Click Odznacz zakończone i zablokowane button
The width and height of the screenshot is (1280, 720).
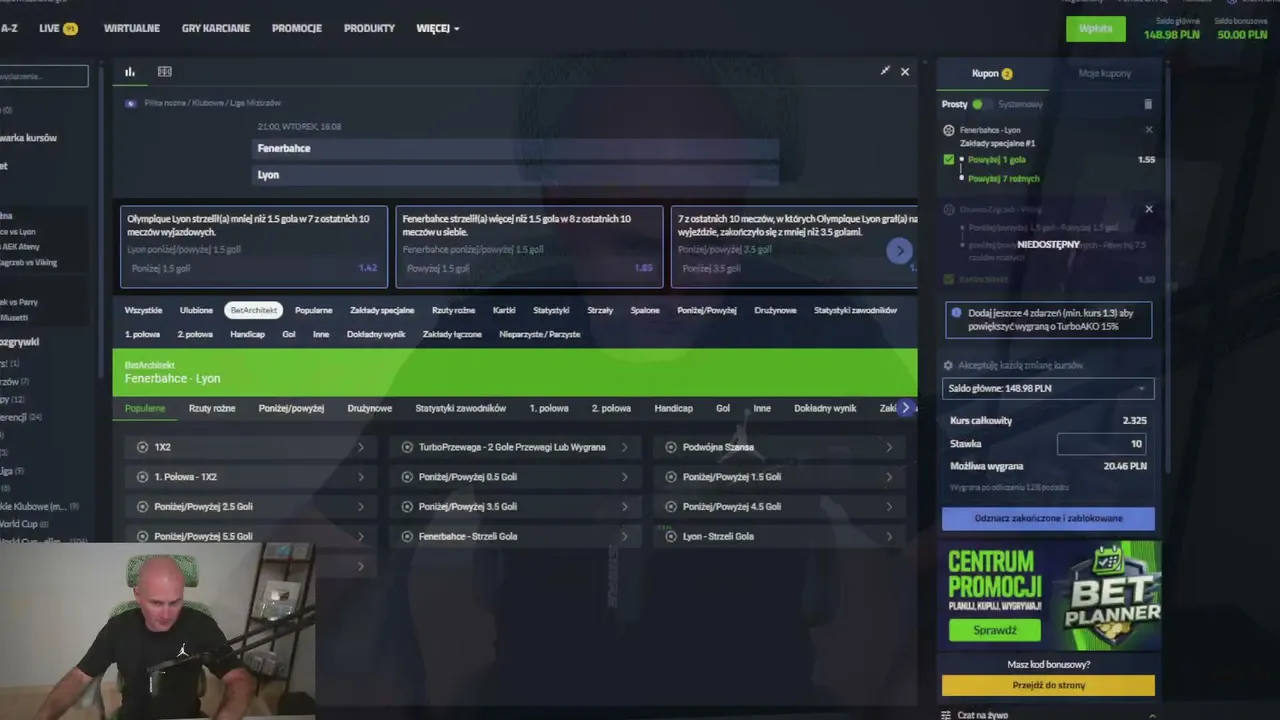pyautogui.click(x=1048, y=518)
